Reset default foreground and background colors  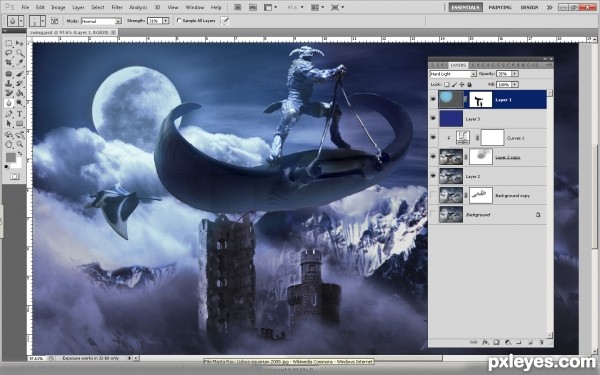coord(7,167)
